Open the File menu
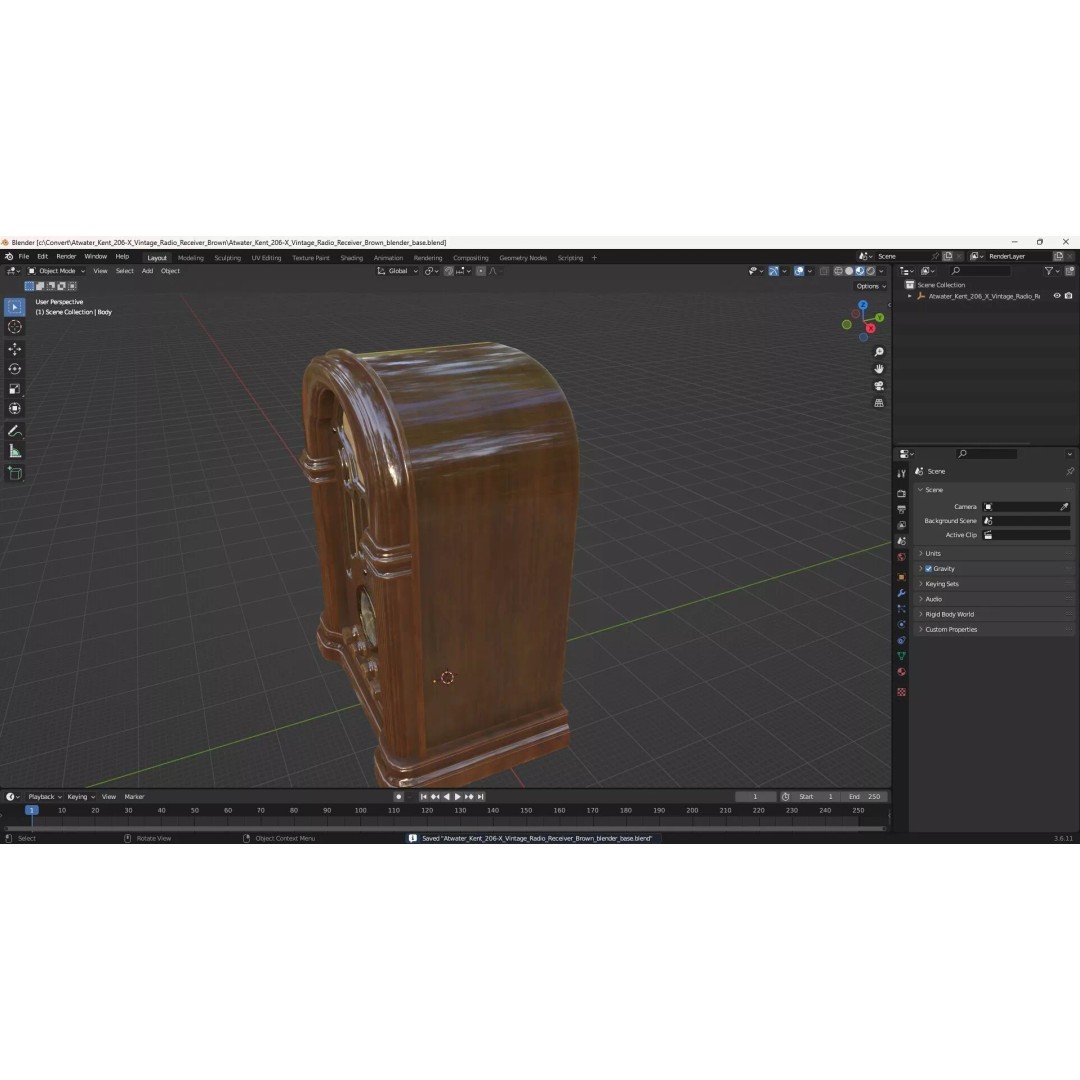 tap(23, 257)
